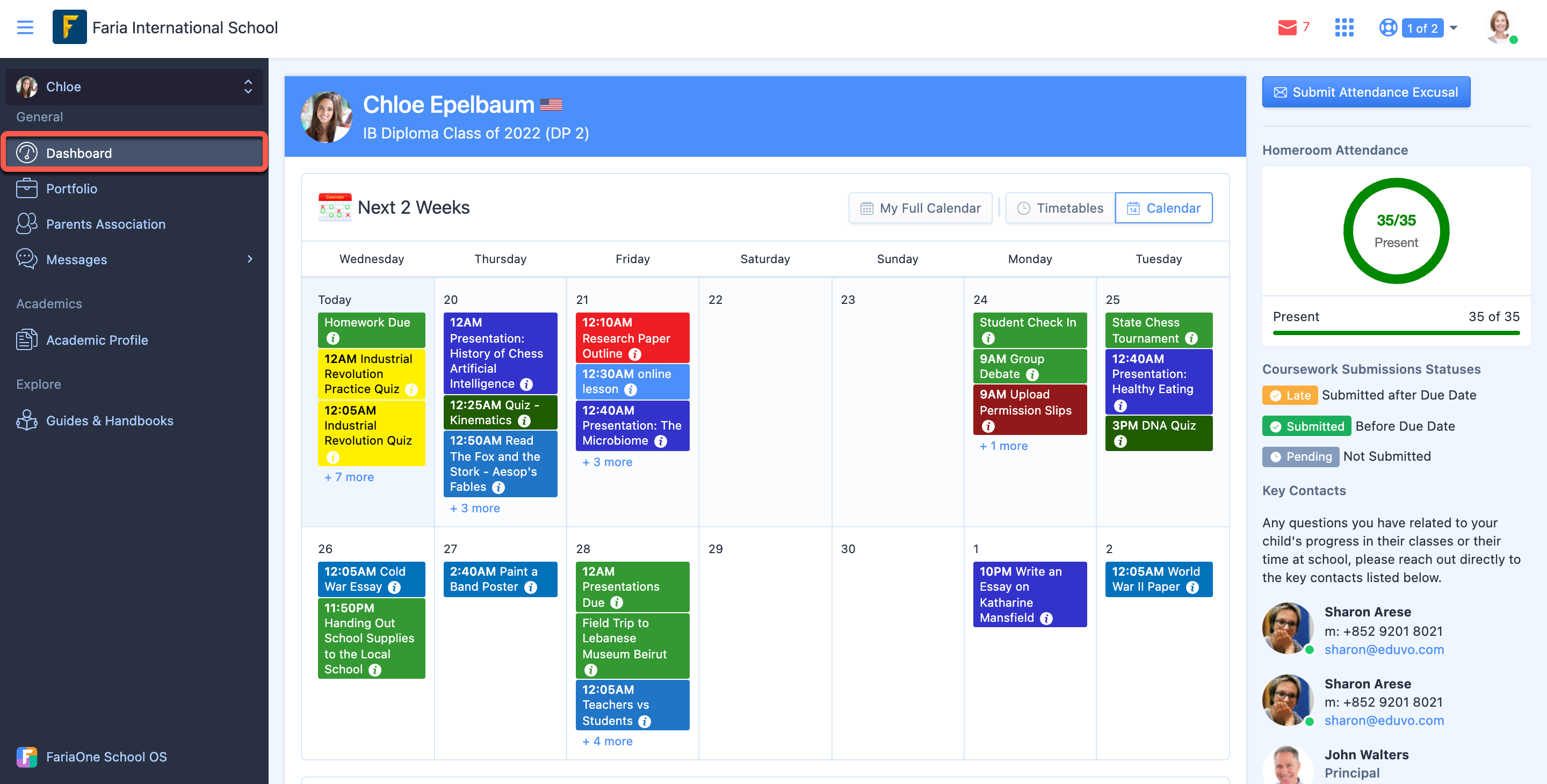The image size is (1547, 784).
Task: Open info icon on Quiz - Kinematics
Action: [x=524, y=421]
